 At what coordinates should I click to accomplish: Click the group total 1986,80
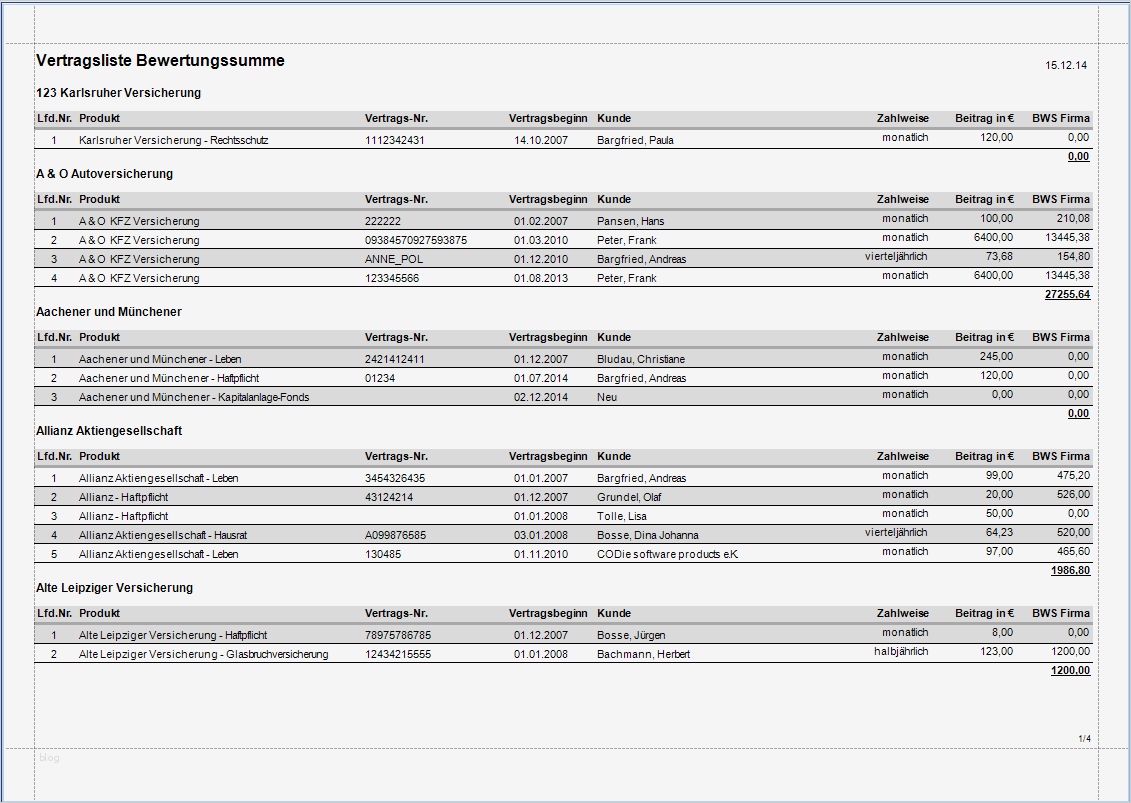point(1070,571)
